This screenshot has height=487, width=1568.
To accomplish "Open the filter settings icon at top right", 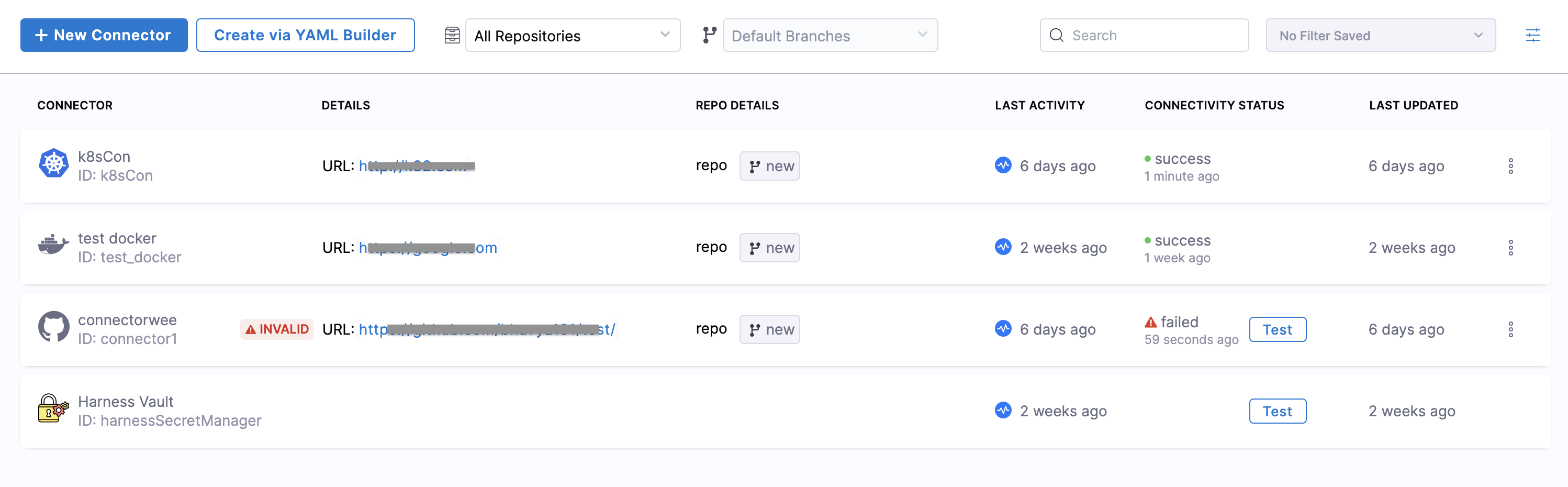I will [x=1533, y=35].
